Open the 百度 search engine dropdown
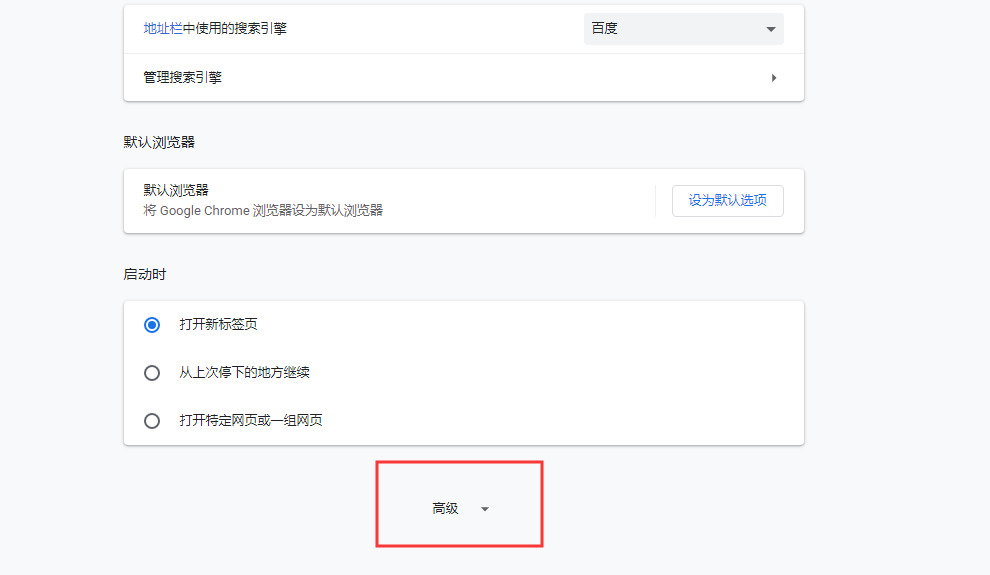 pyautogui.click(x=683, y=28)
